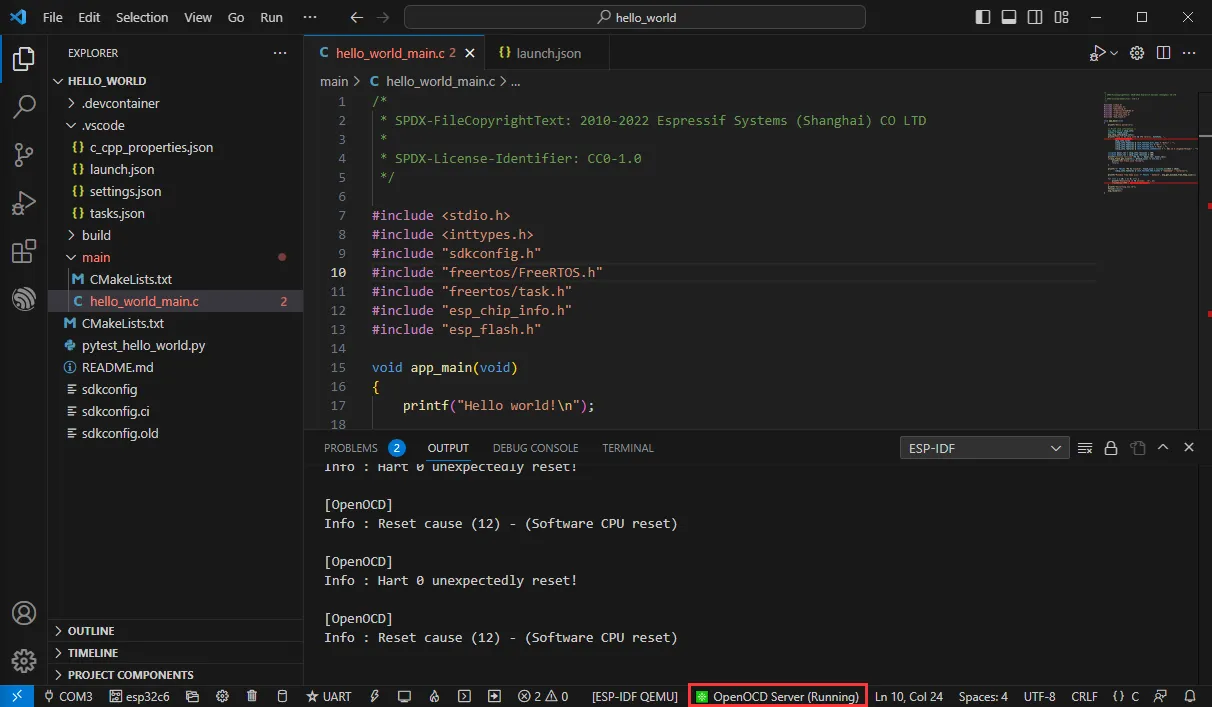Expand the build folder in Explorer

[96, 235]
